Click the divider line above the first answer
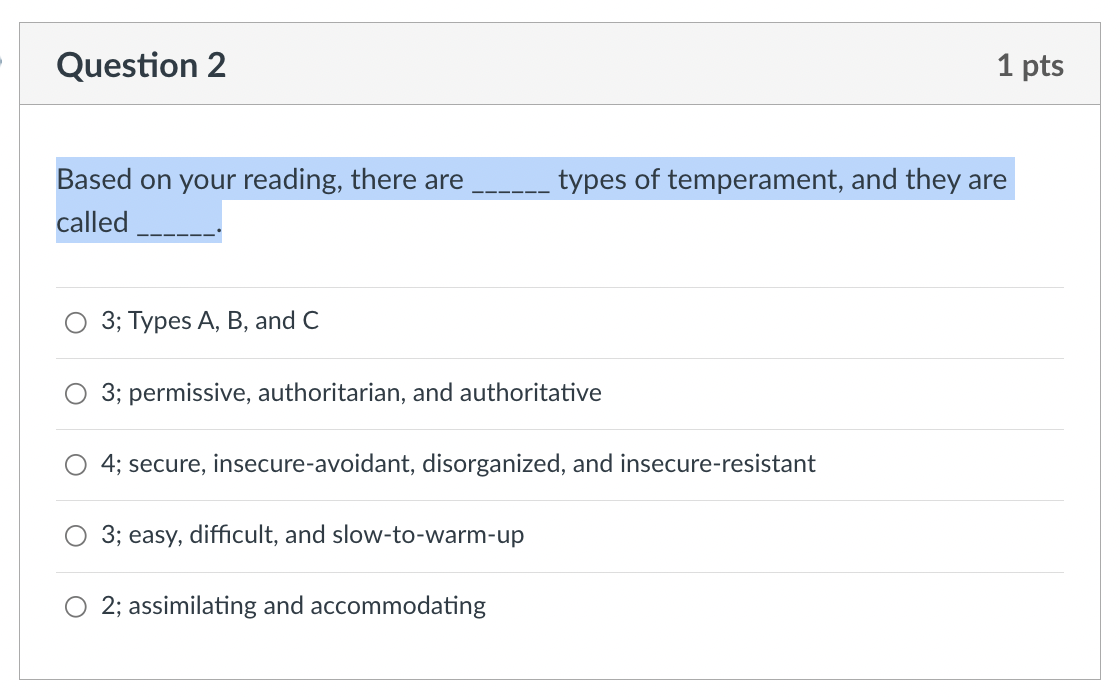Screen dimensions: 1120x697 click(x=560, y=287)
